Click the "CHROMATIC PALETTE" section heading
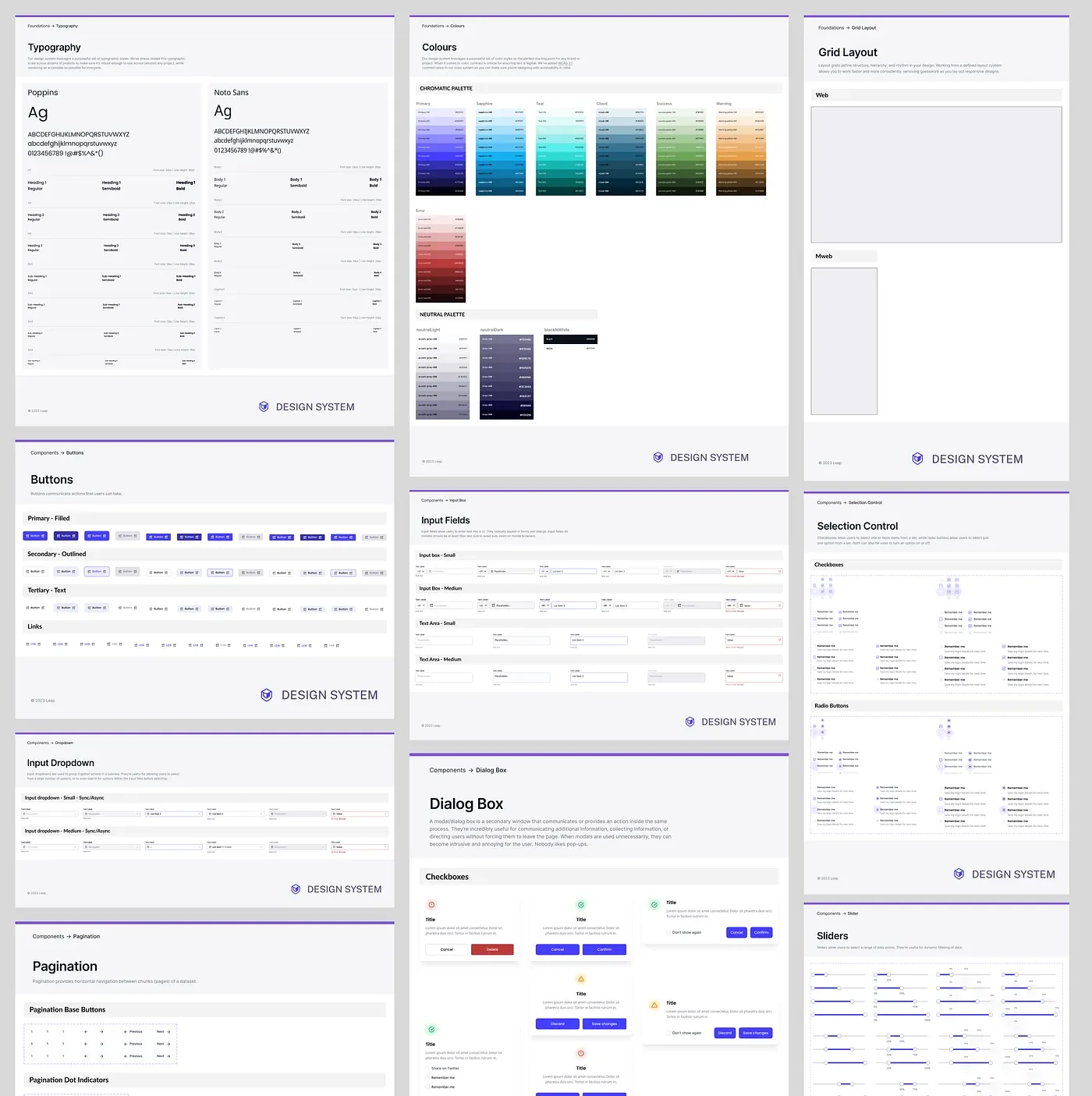Image resolution: width=1092 pixels, height=1096 pixels. click(x=446, y=88)
